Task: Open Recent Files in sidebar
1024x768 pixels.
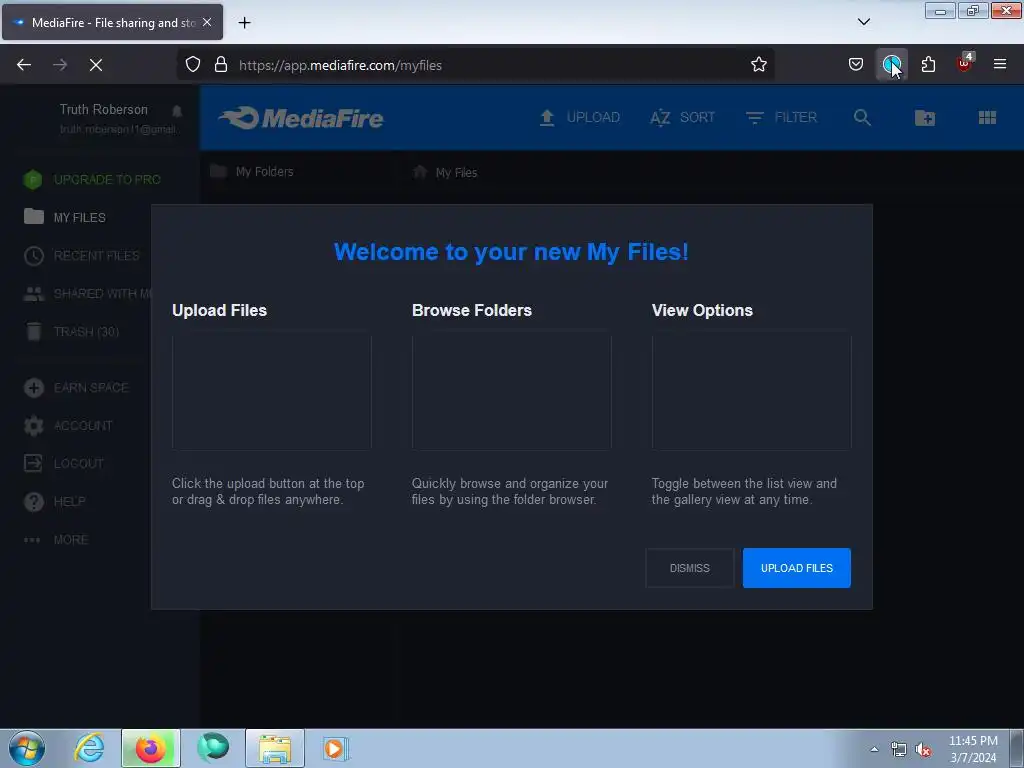Action: click(x=82, y=255)
